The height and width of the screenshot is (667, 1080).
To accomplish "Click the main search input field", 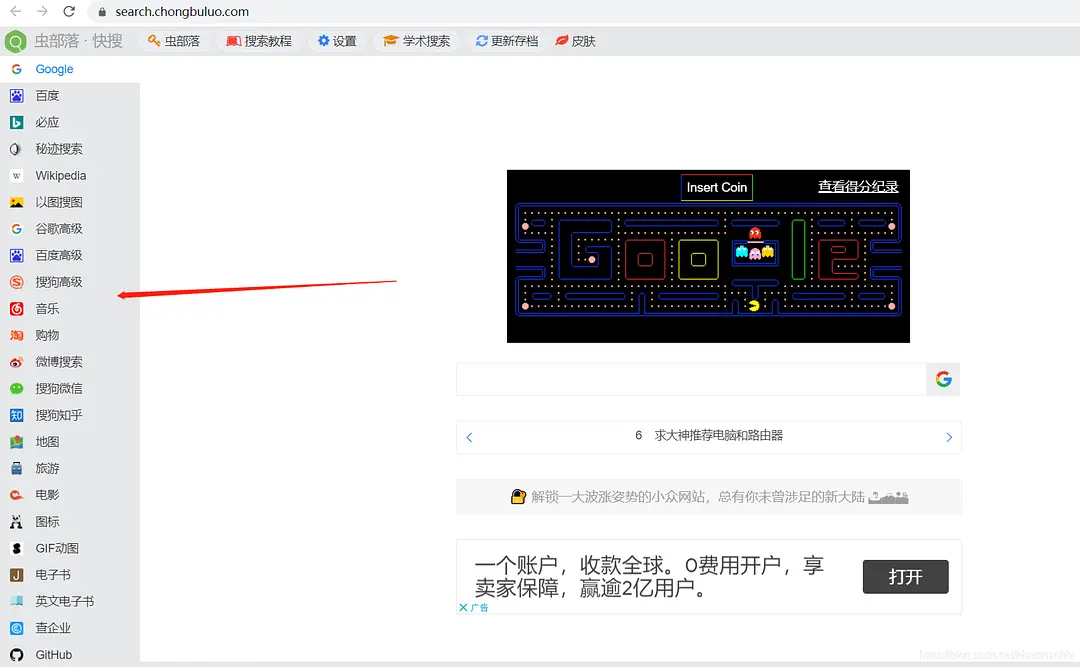I will coord(690,379).
